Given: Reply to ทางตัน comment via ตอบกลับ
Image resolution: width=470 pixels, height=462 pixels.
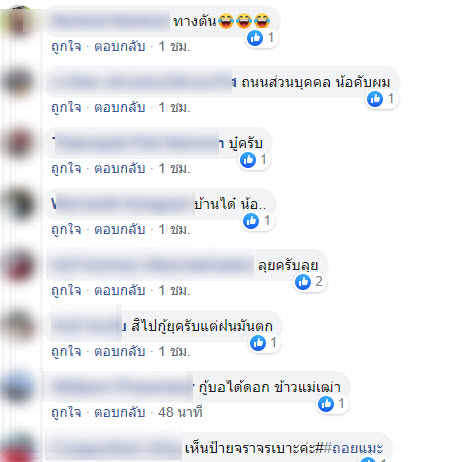Looking at the screenshot, I should click(120, 46).
